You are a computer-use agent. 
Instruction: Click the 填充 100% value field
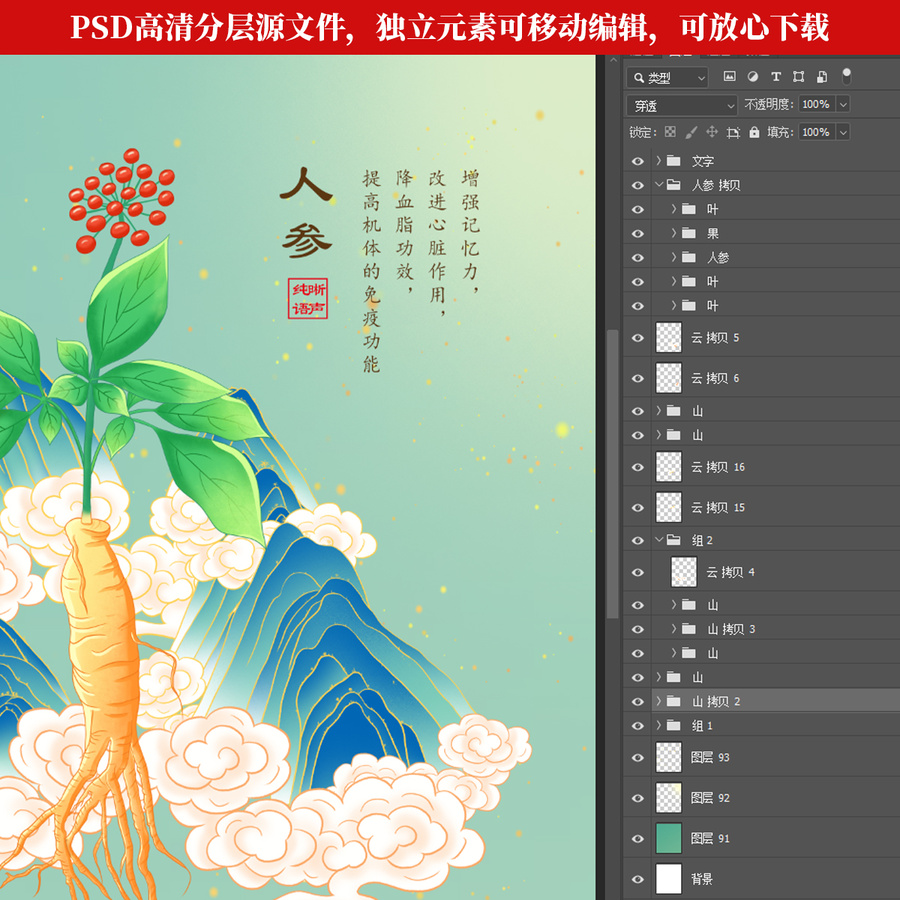[x=816, y=132]
